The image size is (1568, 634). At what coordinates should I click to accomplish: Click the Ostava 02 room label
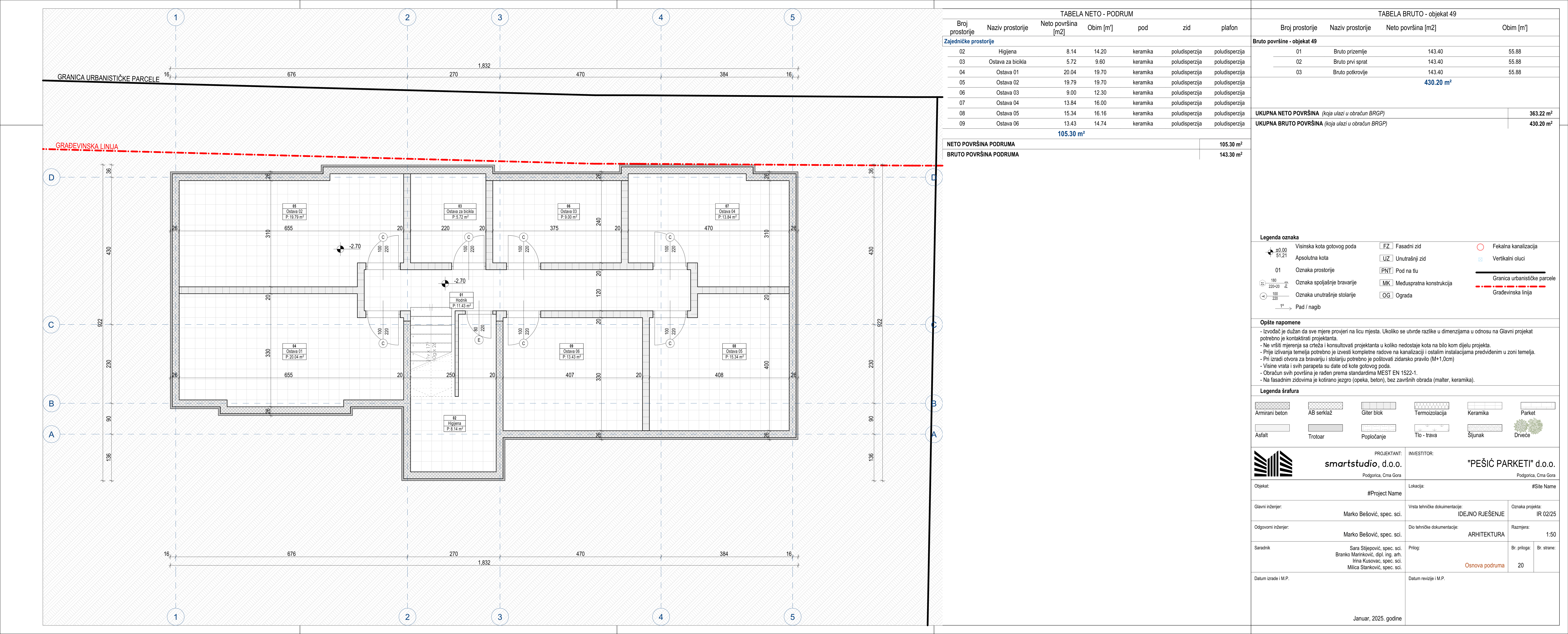295,212
